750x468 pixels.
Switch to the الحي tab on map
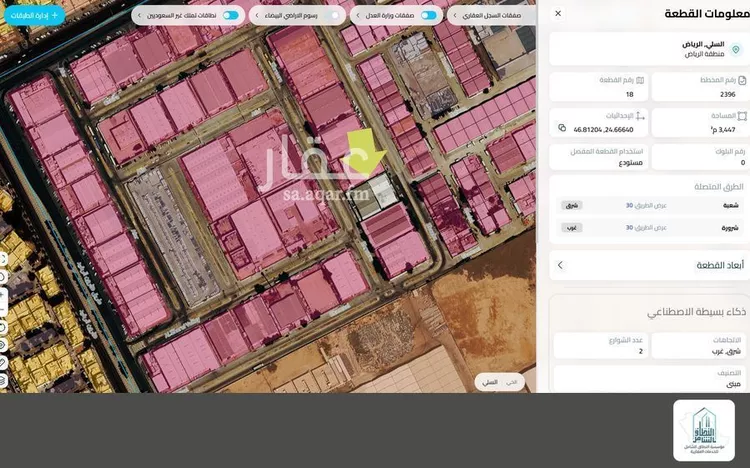point(511,382)
